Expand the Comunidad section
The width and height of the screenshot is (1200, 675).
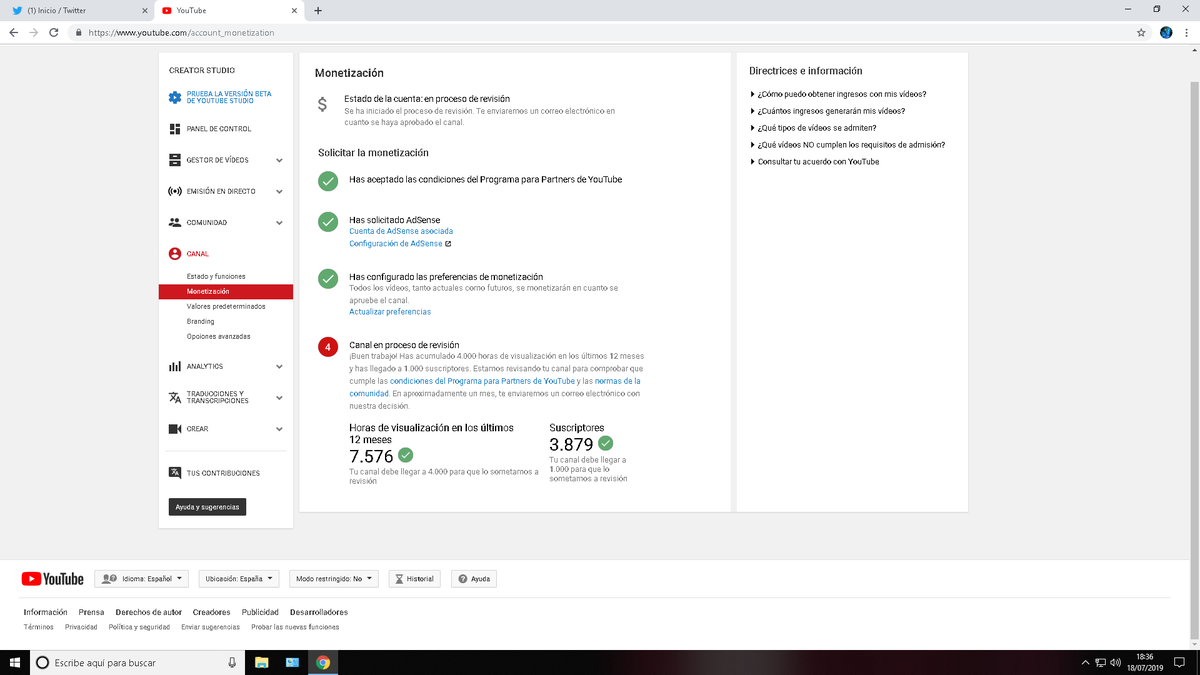tap(279, 222)
